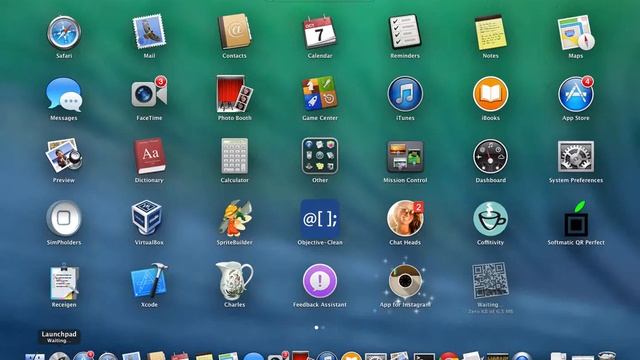Open iTunes
This screenshot has height=360, width=640.
click(405, 94)
